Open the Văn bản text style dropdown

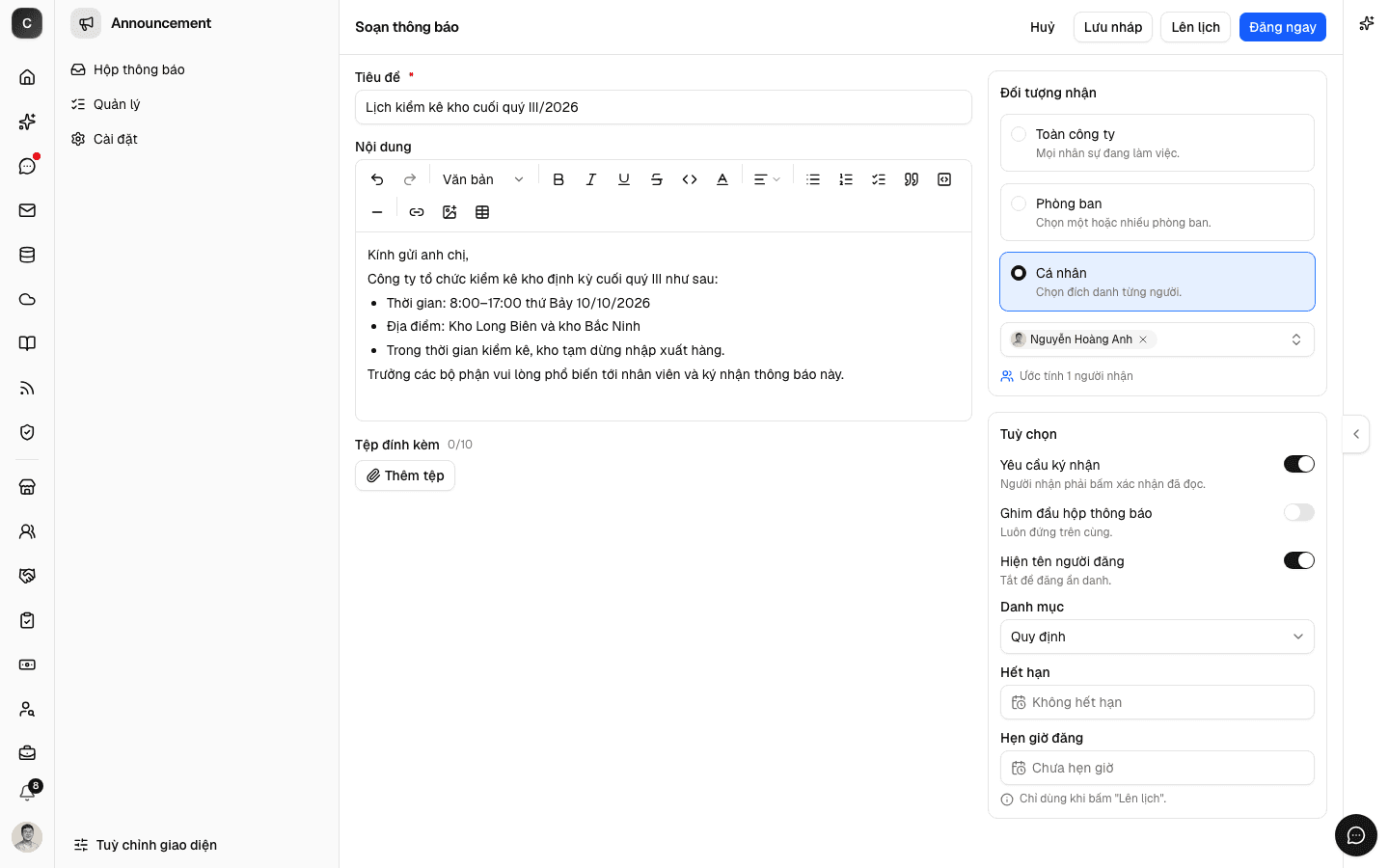coord(482,179)
